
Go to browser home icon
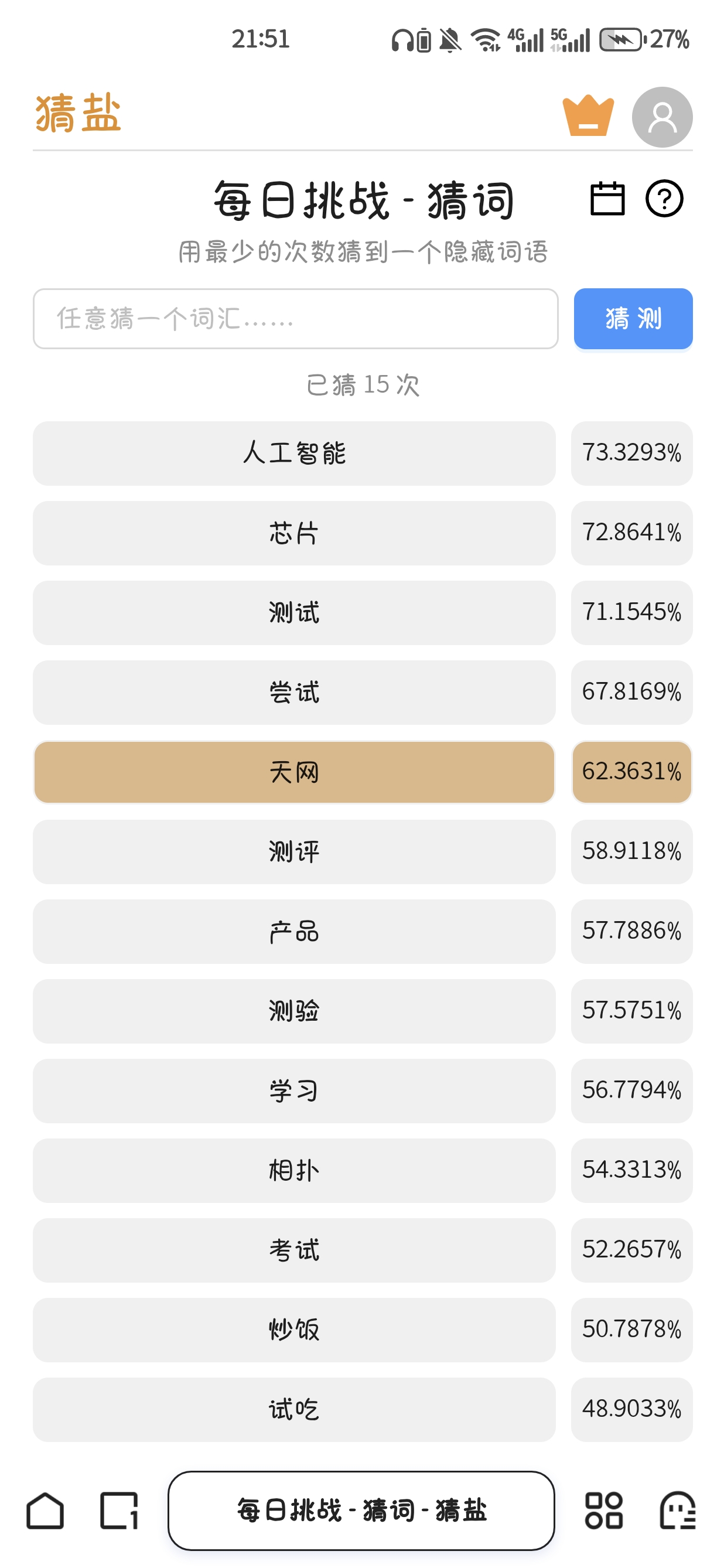tap(45, 1511)
